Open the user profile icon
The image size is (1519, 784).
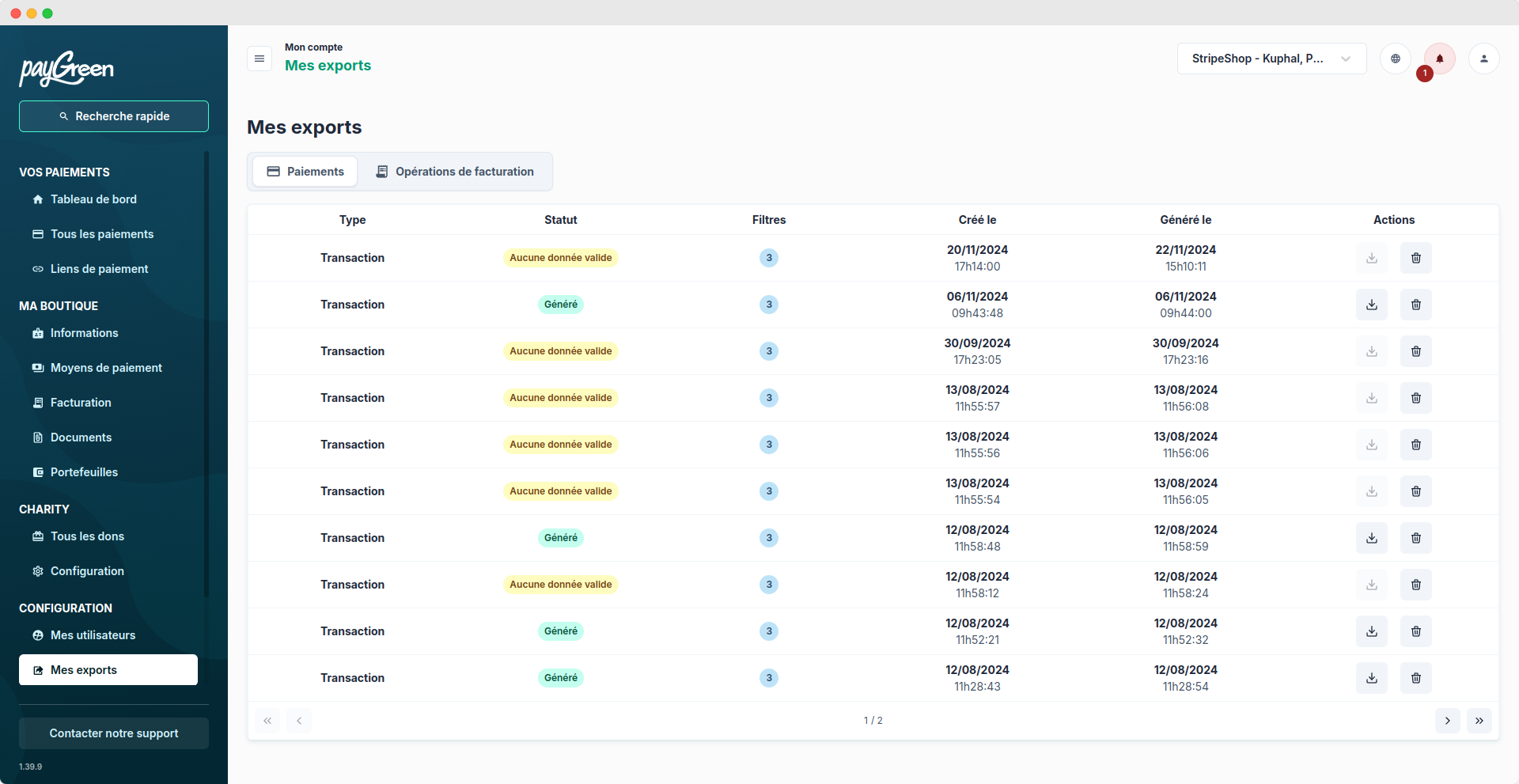[1483, 59]
